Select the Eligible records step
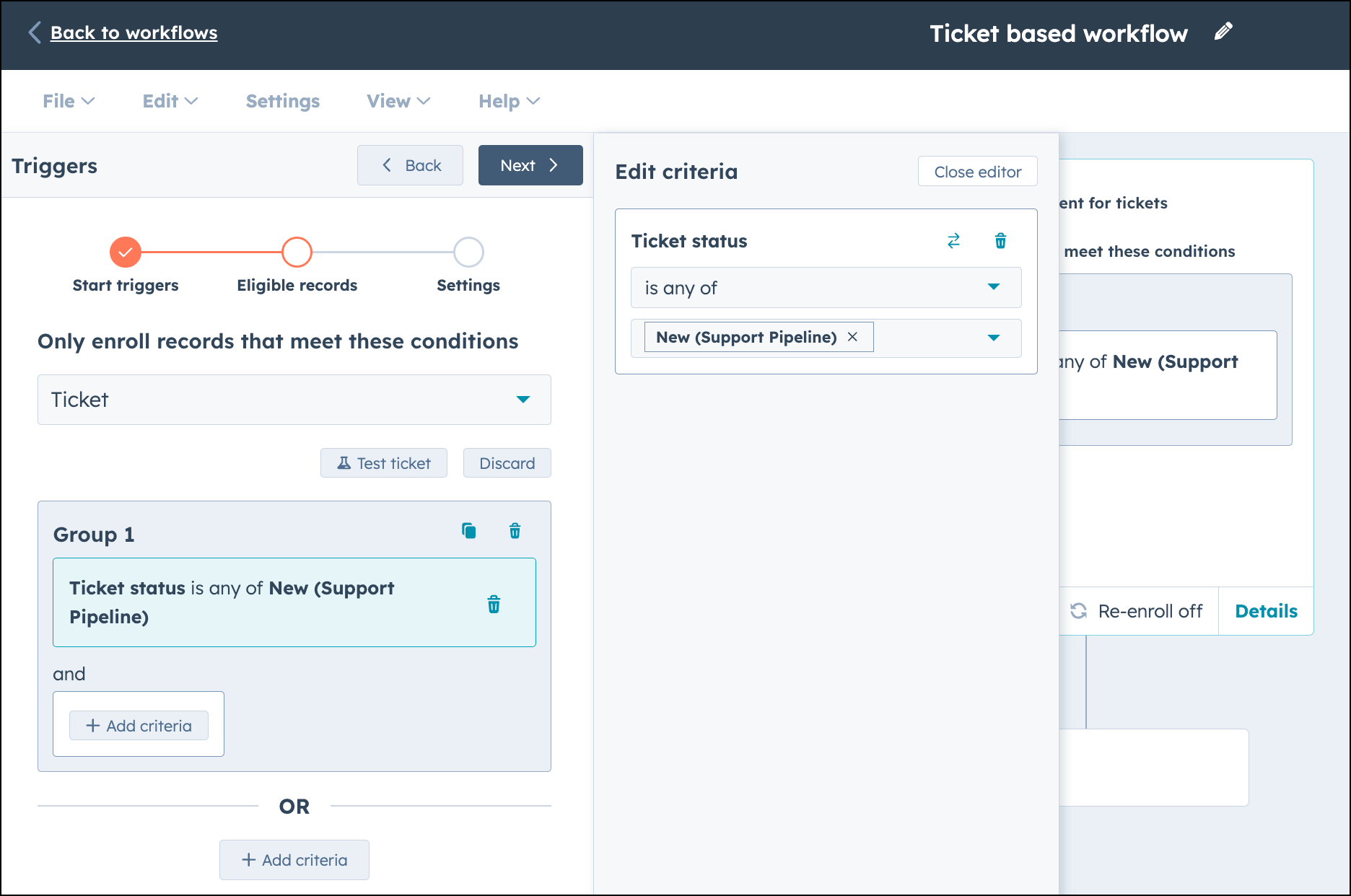 296,252
